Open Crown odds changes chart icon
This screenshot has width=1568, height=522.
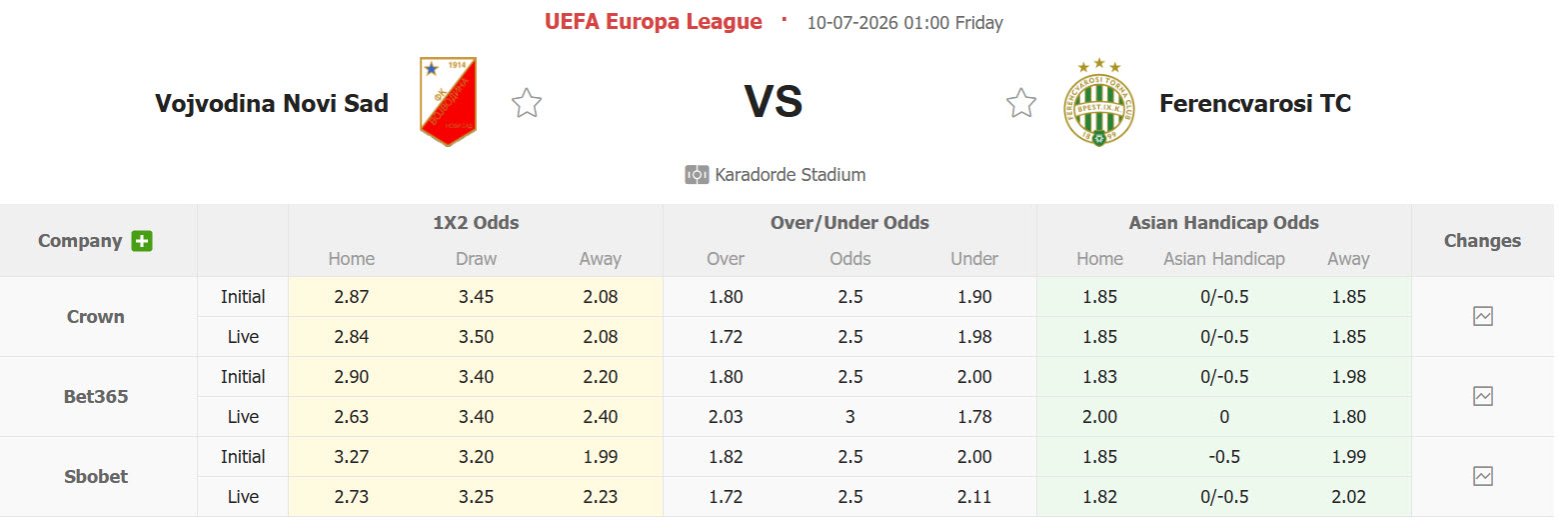point(1483,316)
